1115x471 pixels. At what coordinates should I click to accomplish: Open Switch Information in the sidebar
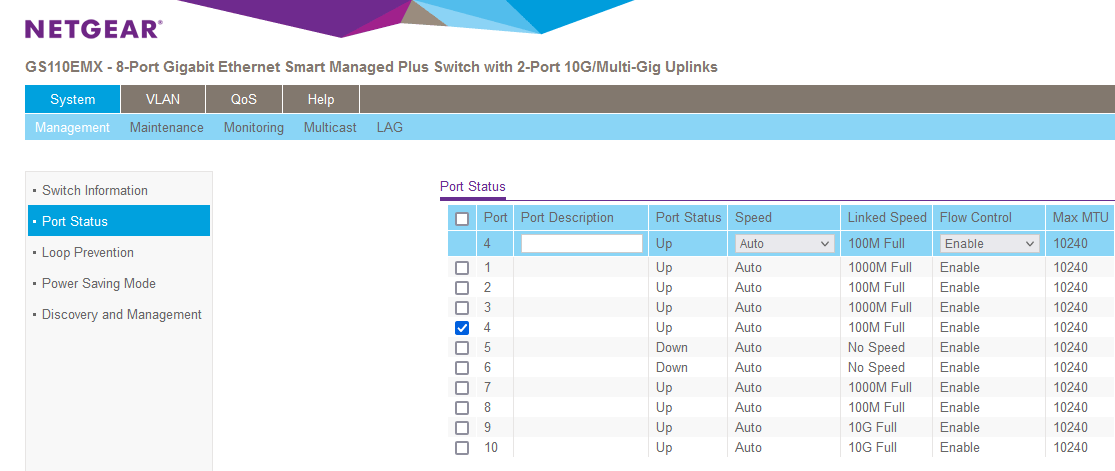click(95, 190)
